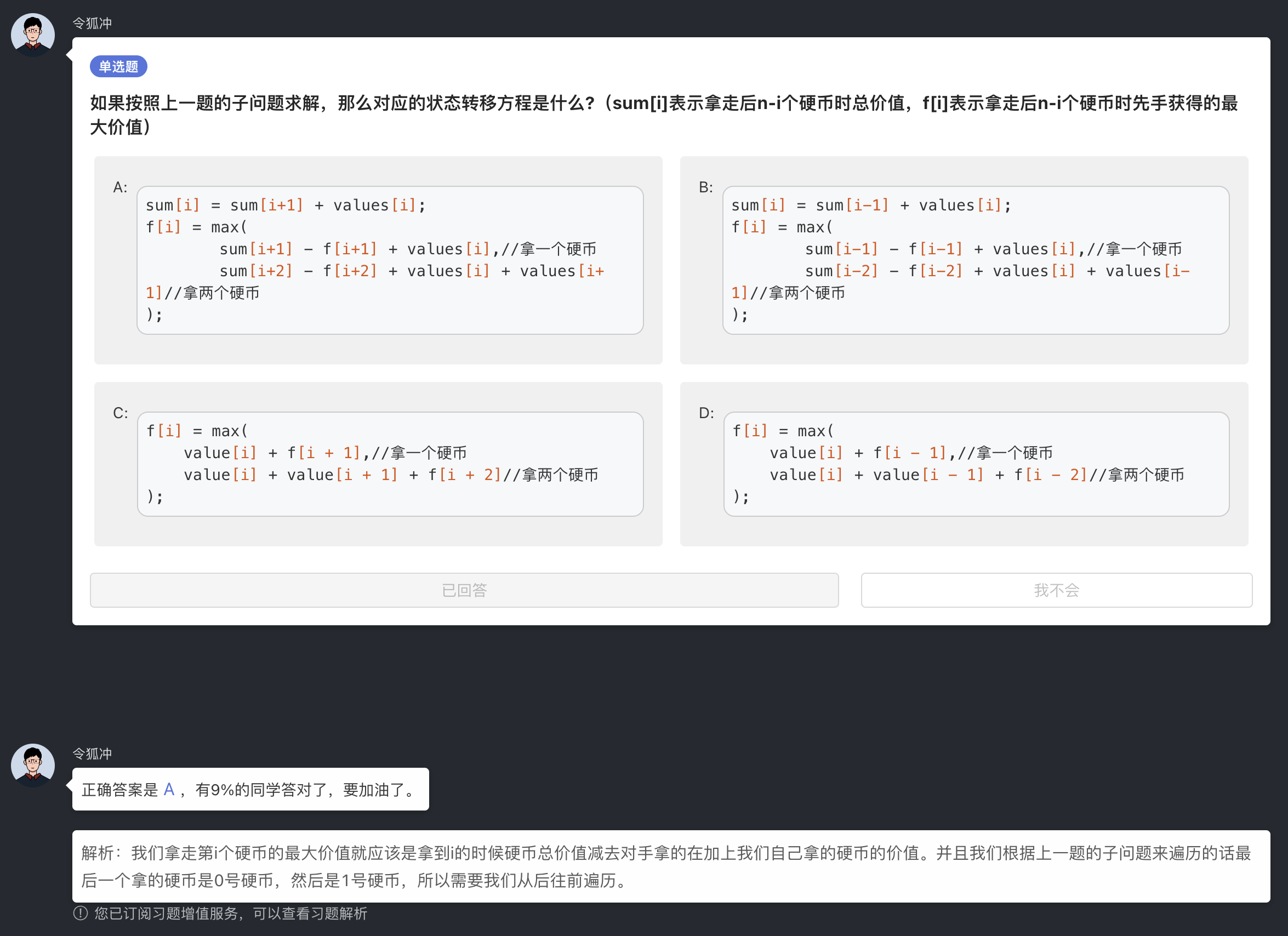This screenshot has width=1288, height=936.
Task: Click the 我不会 button
Action: tap(1057, 590)
